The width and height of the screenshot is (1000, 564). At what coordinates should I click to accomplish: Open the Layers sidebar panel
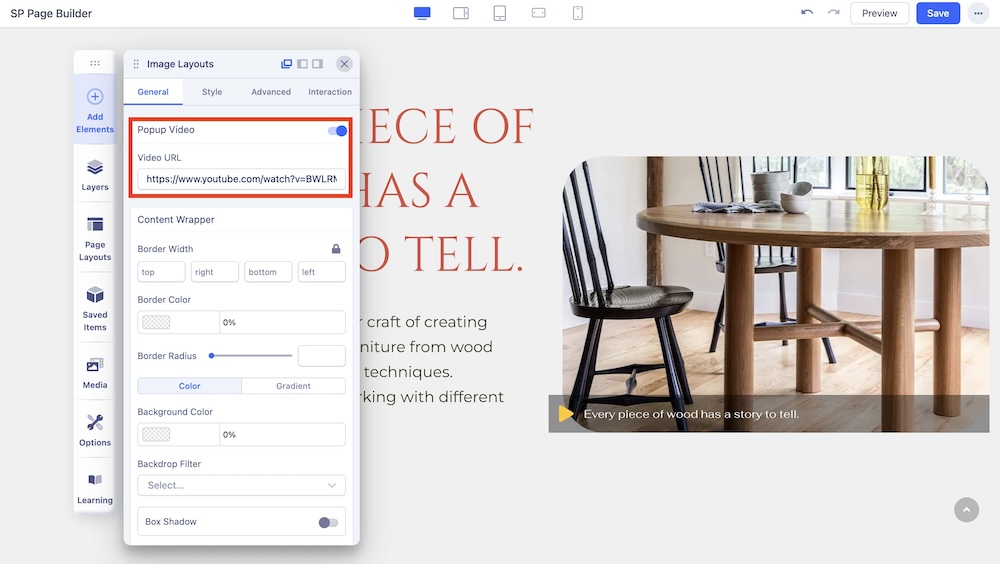pos(95,174)
